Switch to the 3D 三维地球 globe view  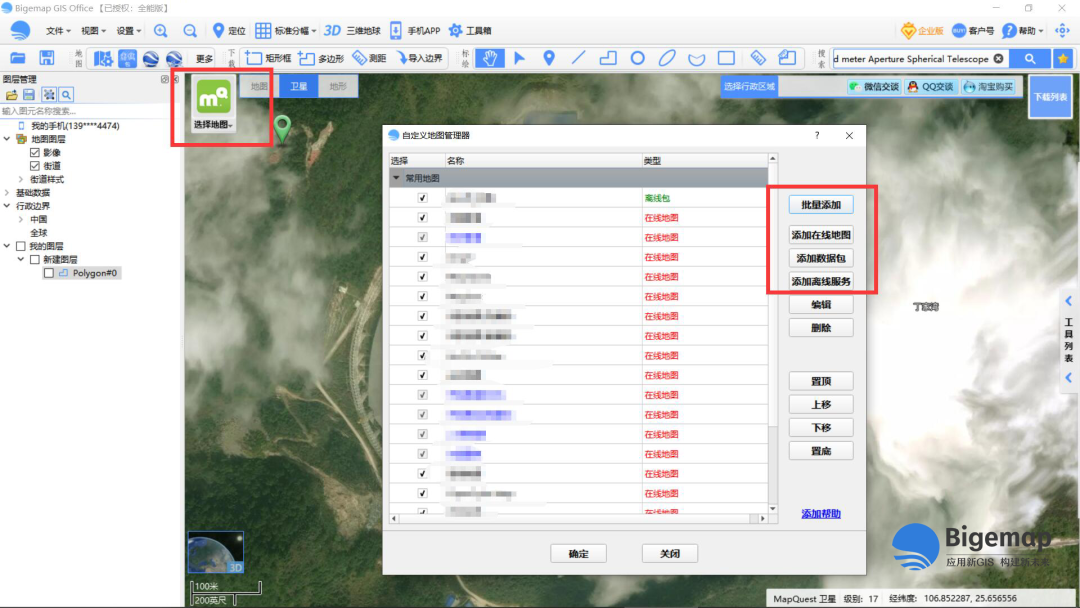352,30
